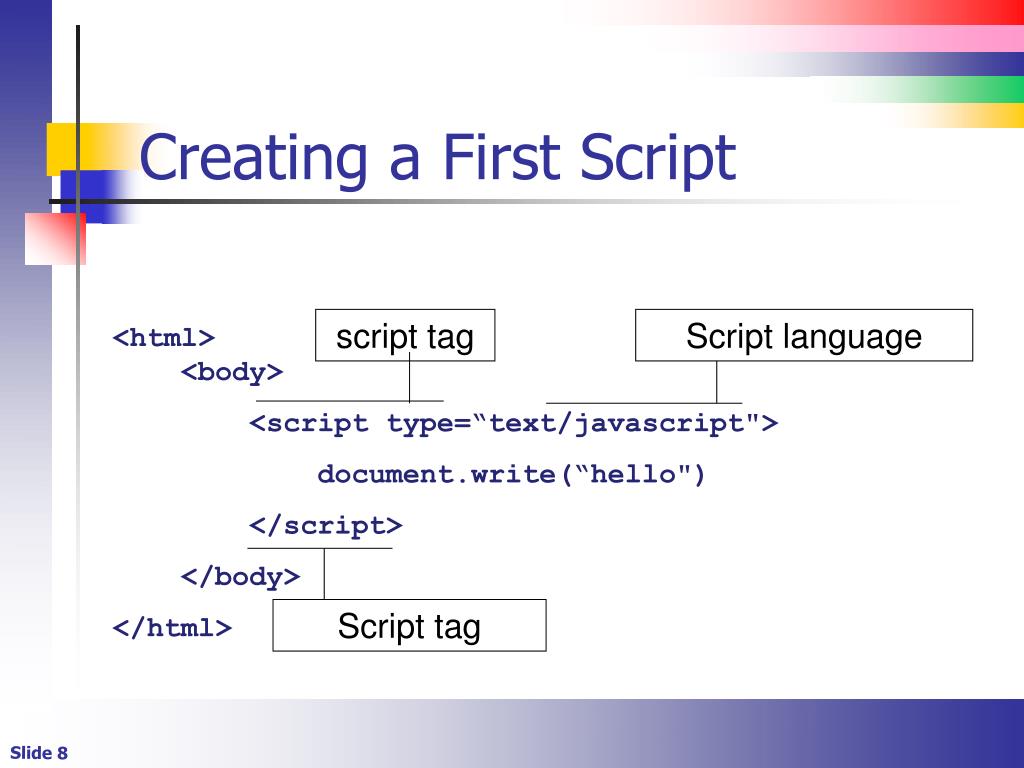Click the 'Slide 8' footer label

tap(39, 753)
